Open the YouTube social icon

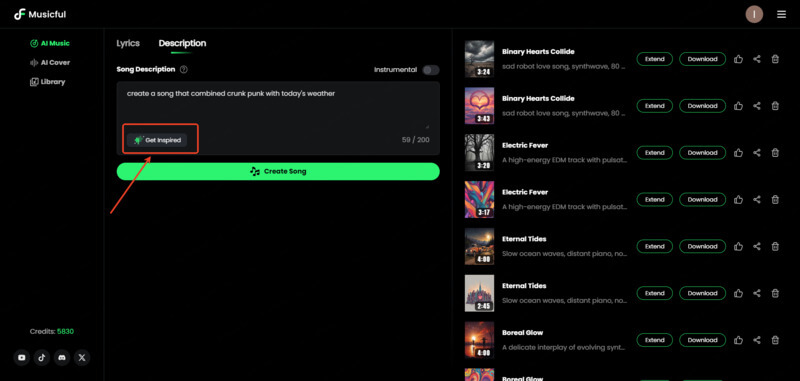[x=22, y=358]
